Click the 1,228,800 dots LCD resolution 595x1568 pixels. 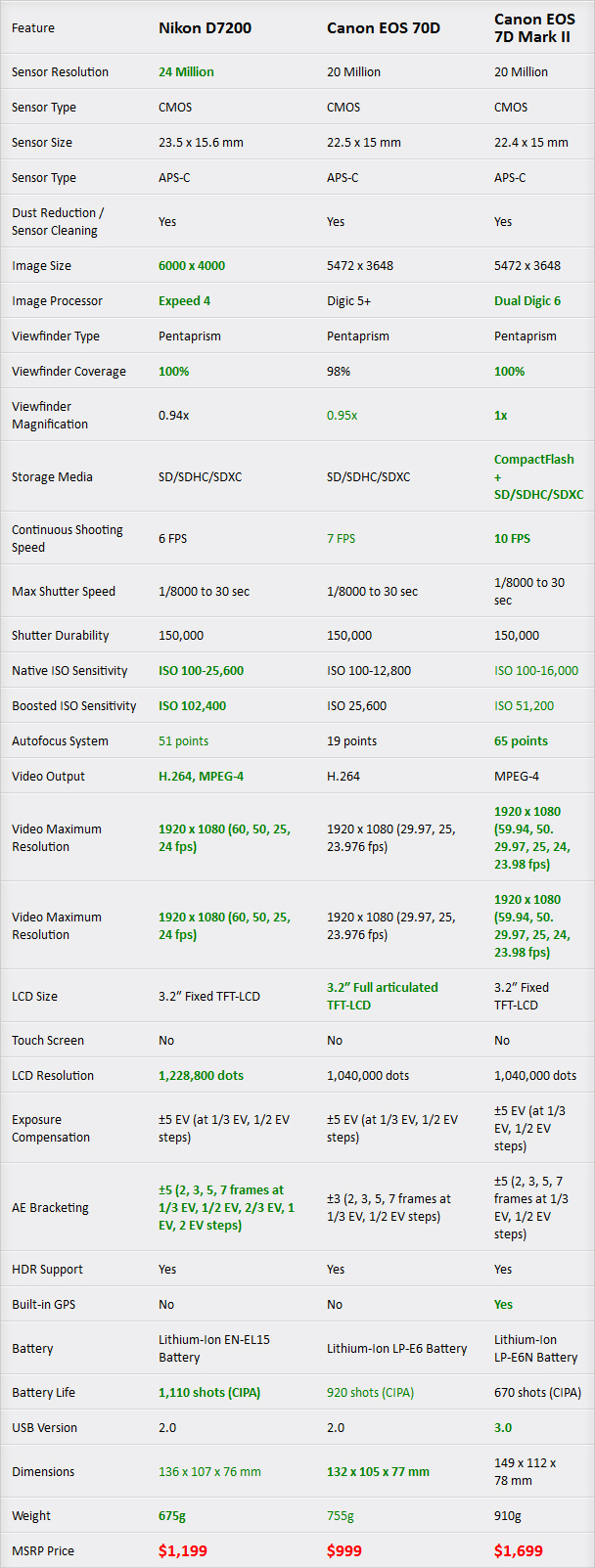201,1076
